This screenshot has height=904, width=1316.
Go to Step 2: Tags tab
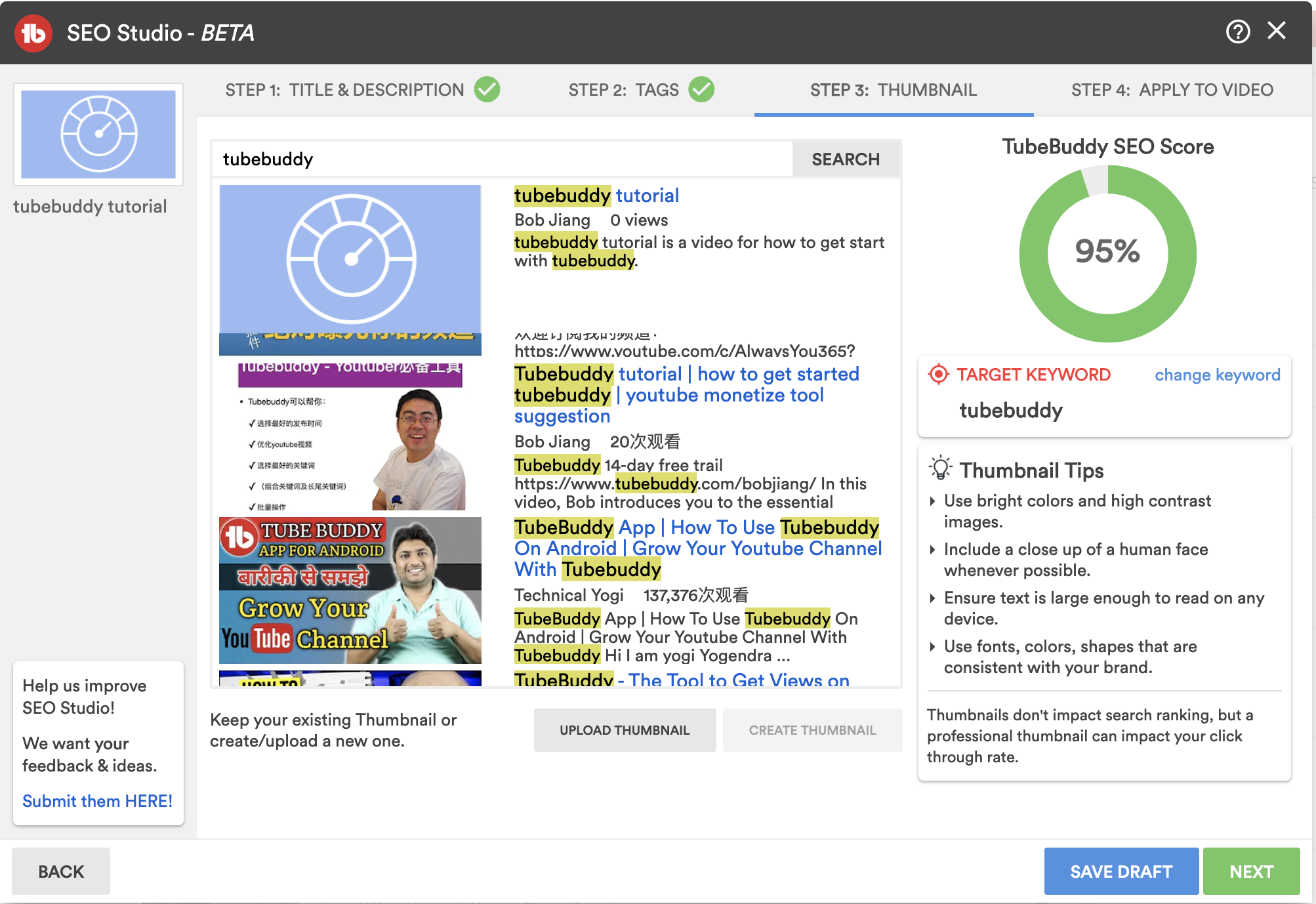[623, 90]
